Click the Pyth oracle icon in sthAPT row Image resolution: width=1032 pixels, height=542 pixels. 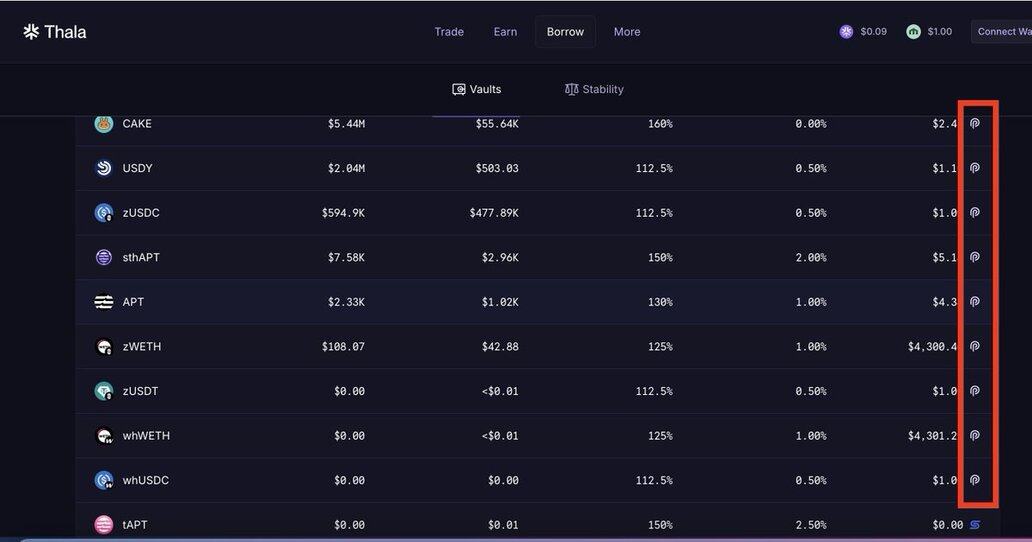(975, 257)
